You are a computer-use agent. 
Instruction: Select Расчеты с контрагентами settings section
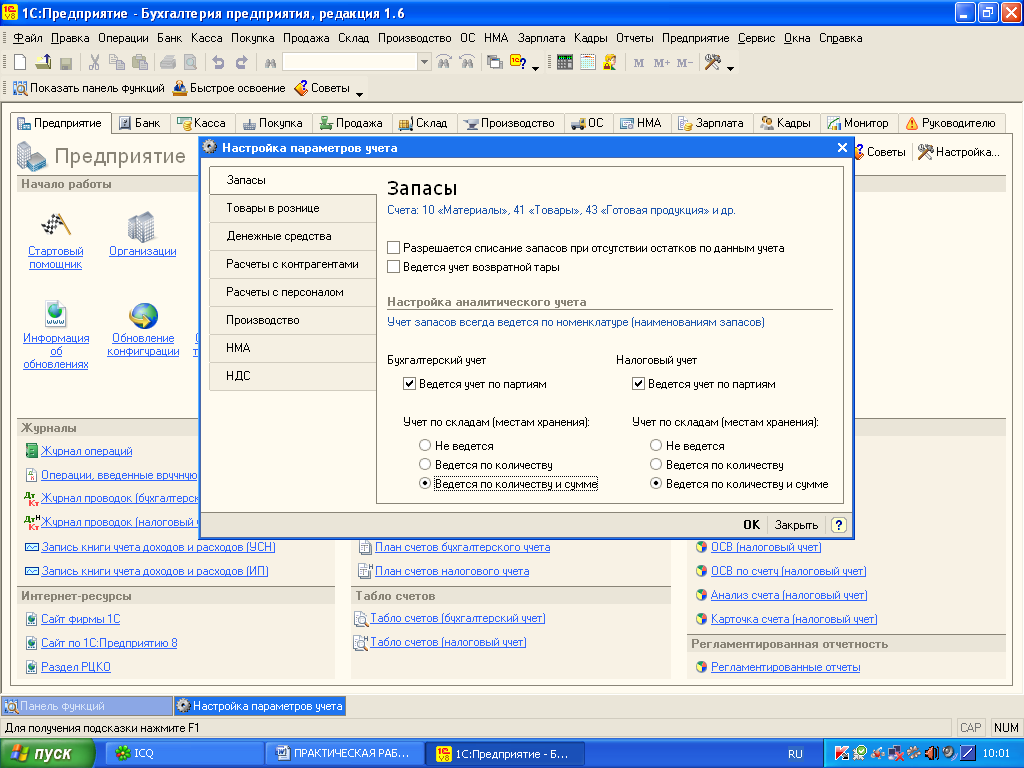pyautogui.click(x=293, y=264)
